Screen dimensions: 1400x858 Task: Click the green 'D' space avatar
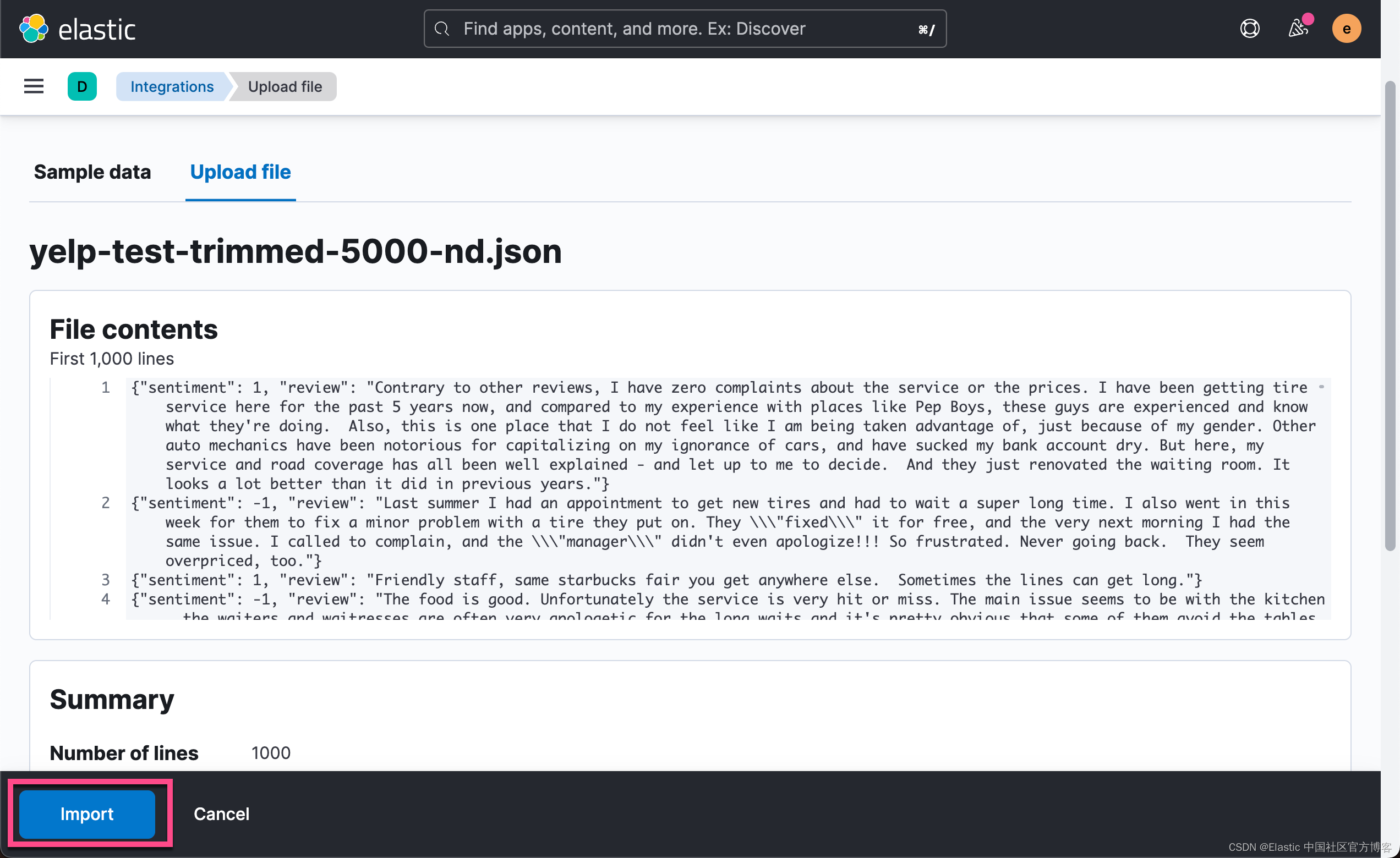[82, 86]
